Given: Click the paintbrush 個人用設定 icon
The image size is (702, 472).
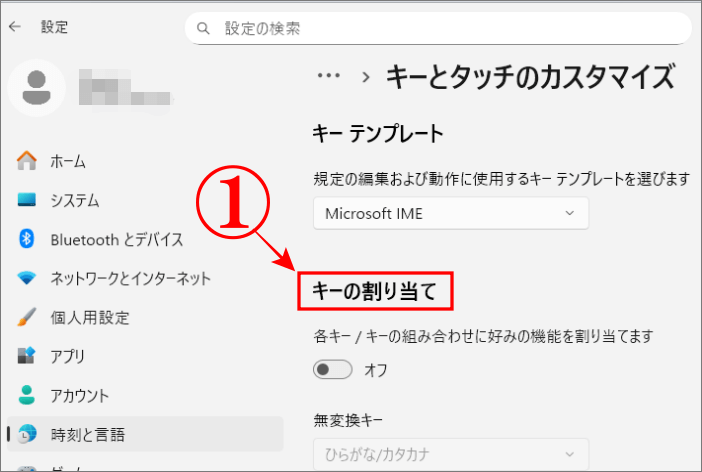Looking at the screenshot, I should pos(27,317).
